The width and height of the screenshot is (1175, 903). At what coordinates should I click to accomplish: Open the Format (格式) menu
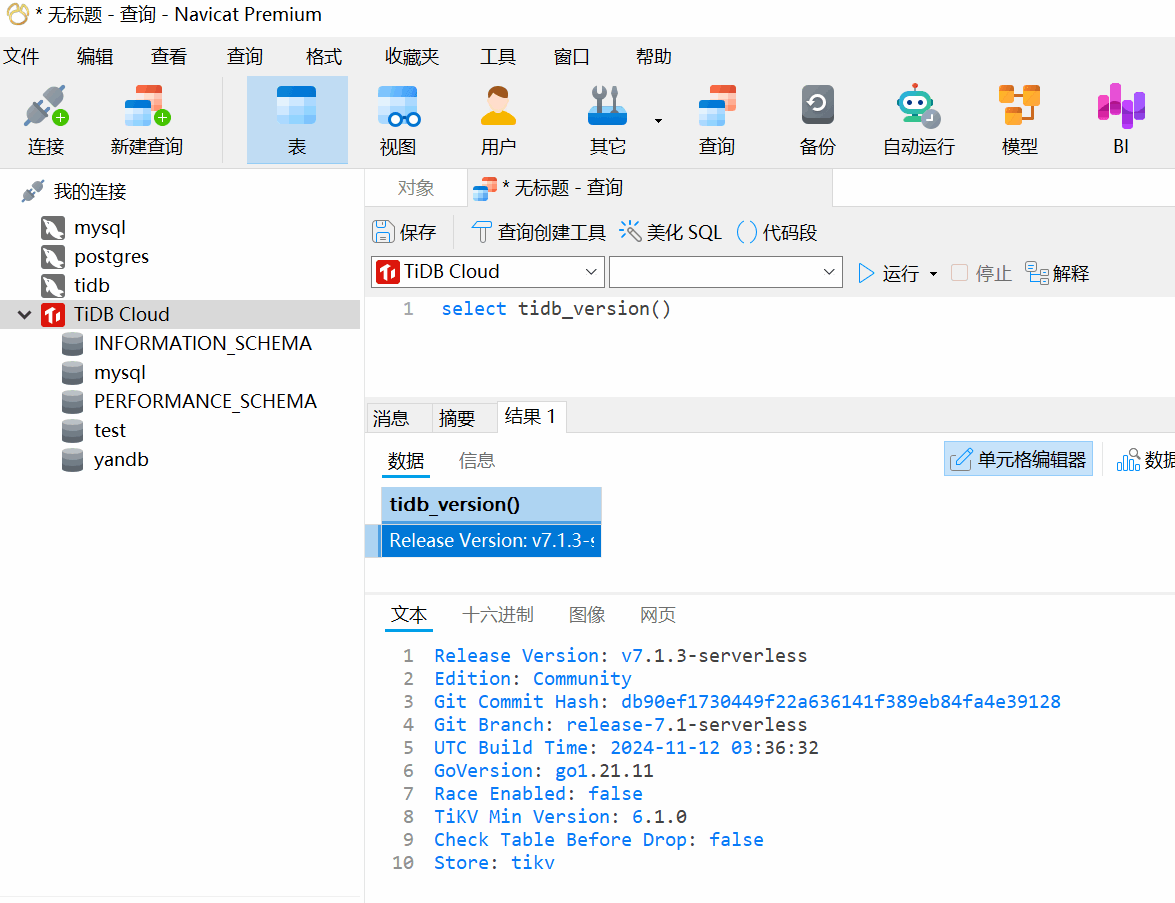coord(324,57)
